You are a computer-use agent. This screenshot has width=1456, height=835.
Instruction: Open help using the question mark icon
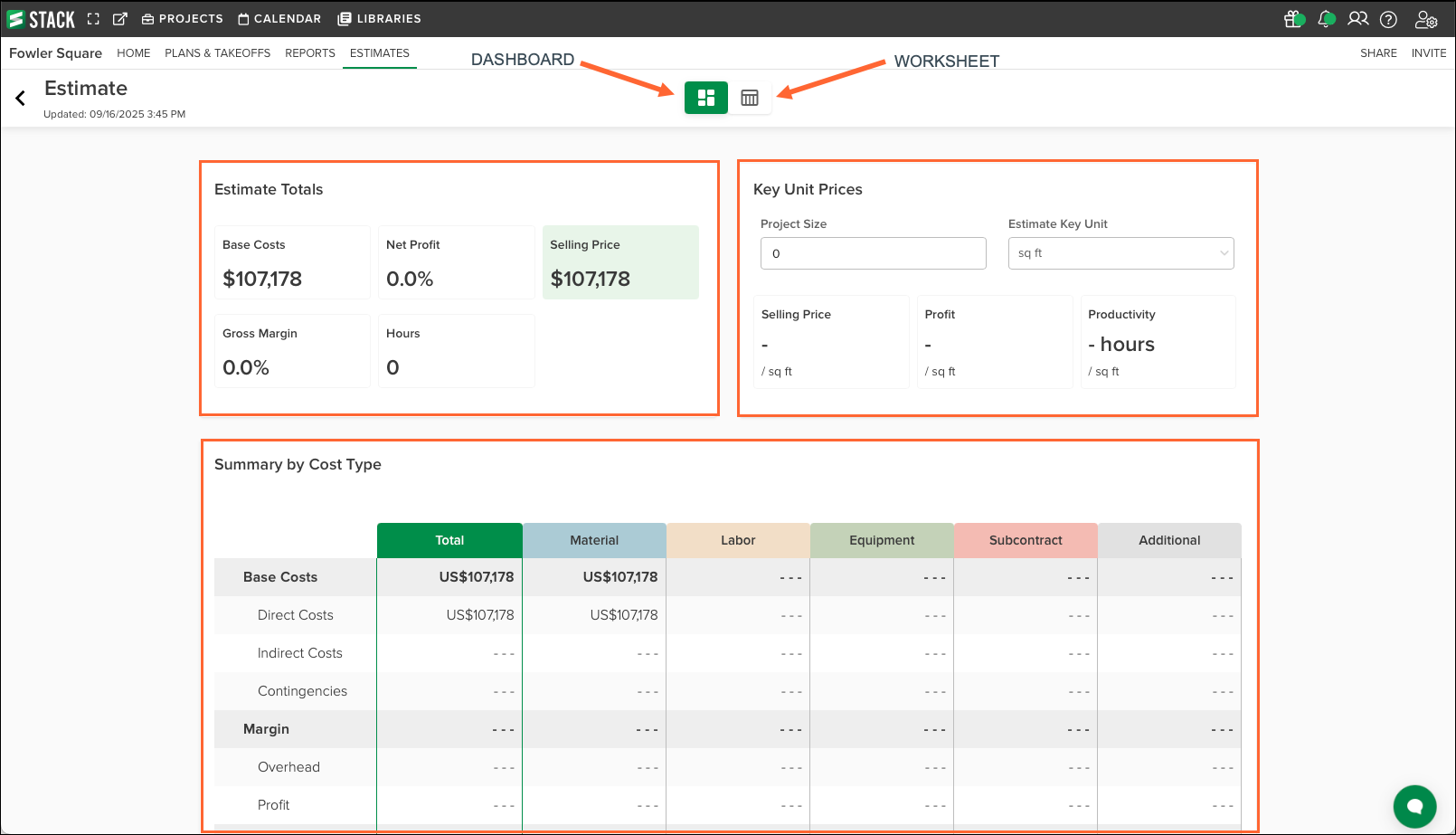[x=1388, y=18]
